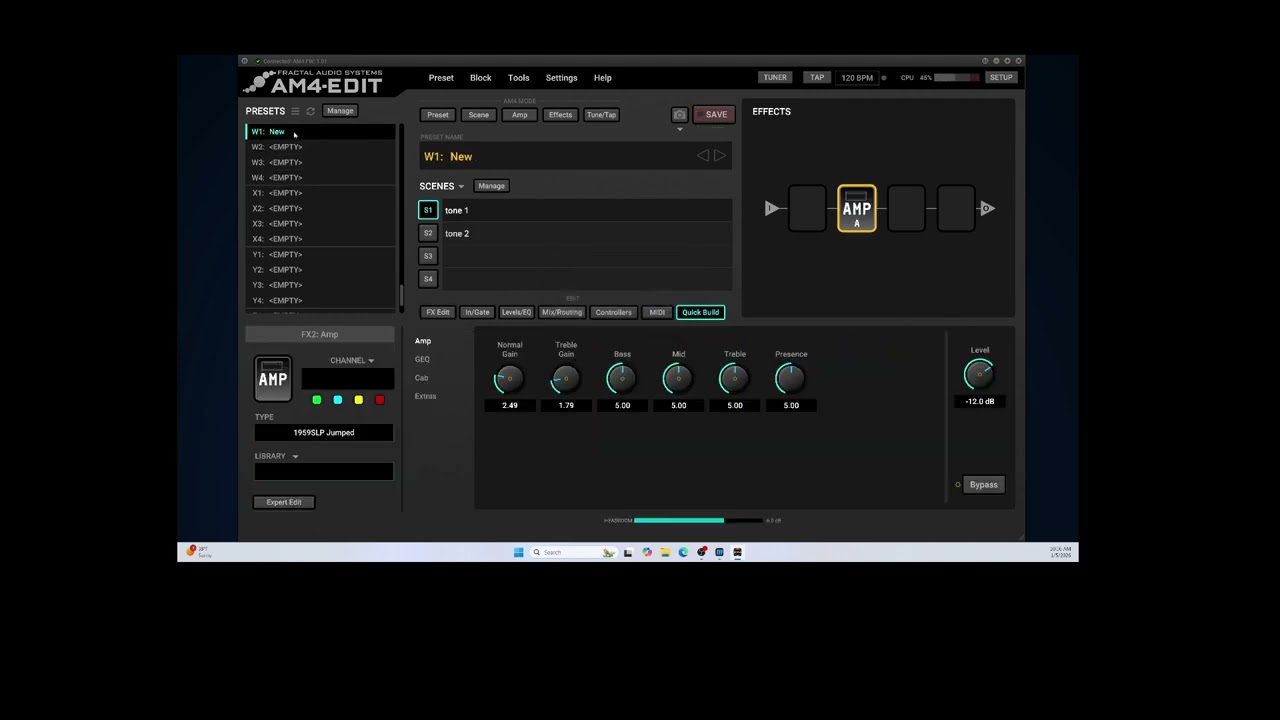Open Microsoft Edge from the taskbar
This screenshot has width=1280, height=720.
(x=684, y=552)
